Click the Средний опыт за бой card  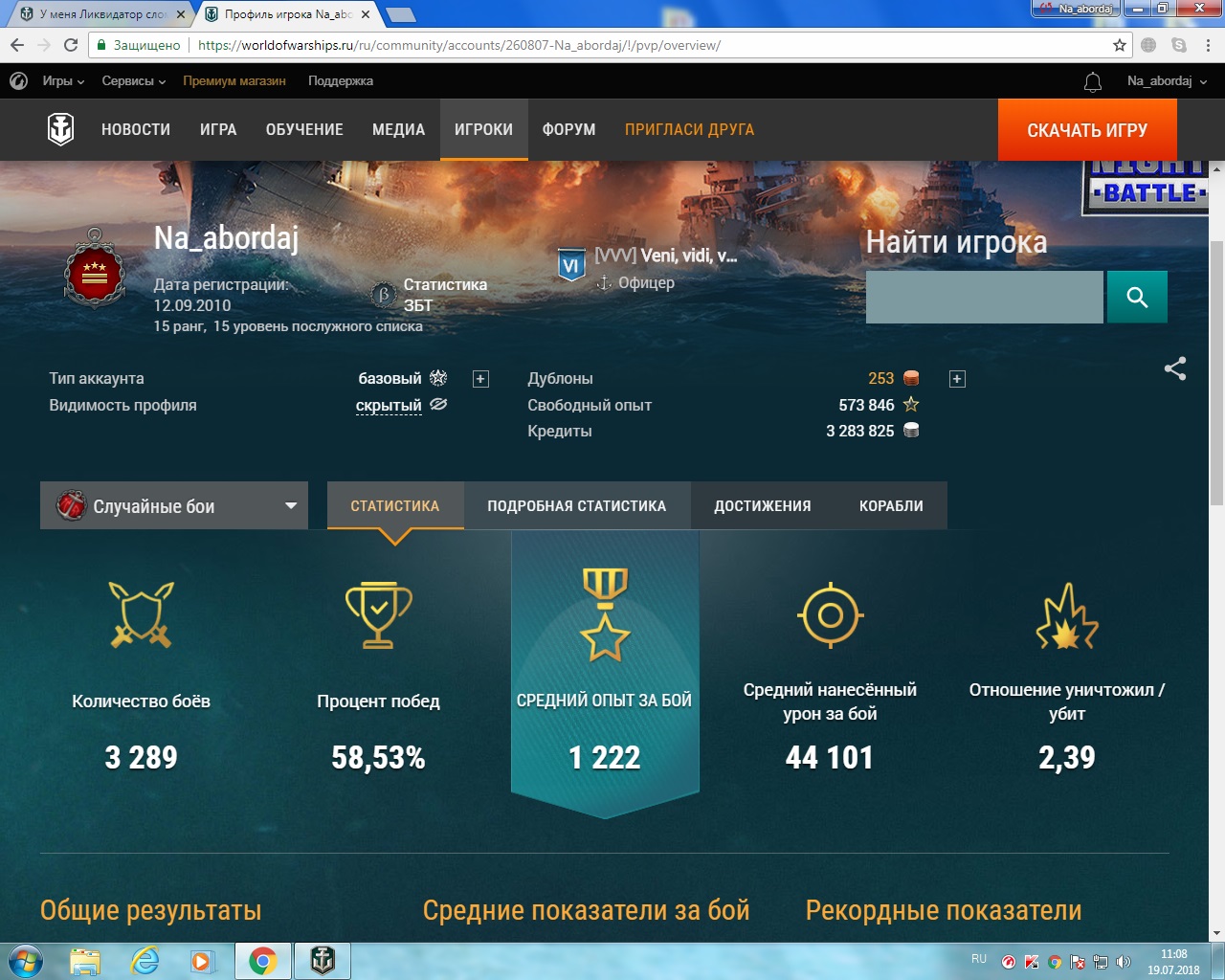(x=605, y=675)
